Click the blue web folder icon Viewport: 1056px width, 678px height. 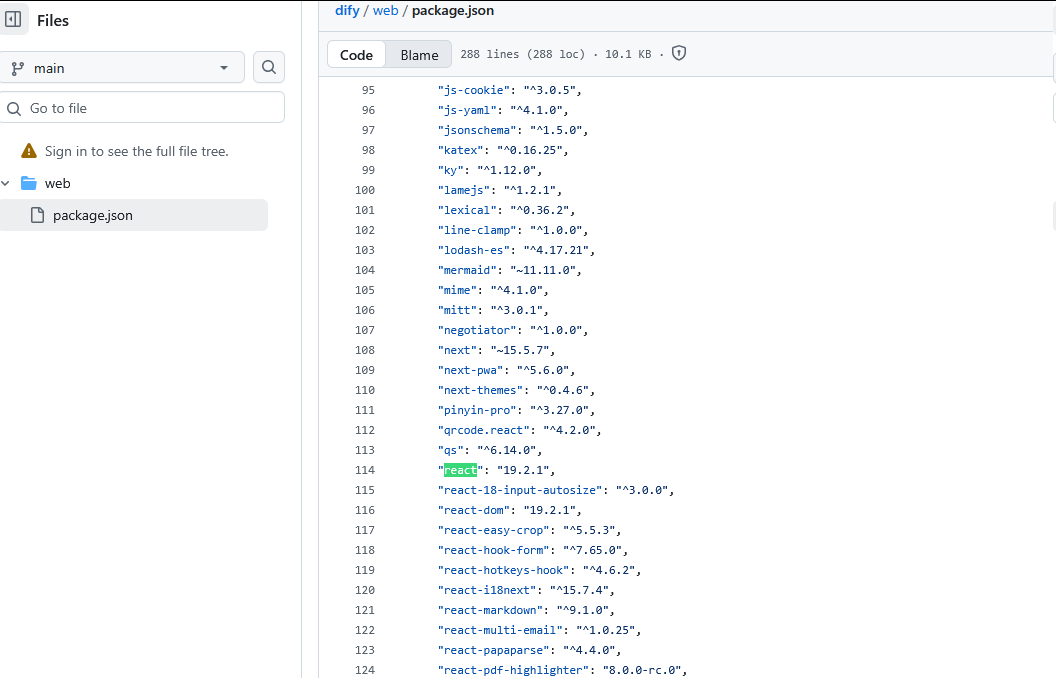[x=30, y=183]
